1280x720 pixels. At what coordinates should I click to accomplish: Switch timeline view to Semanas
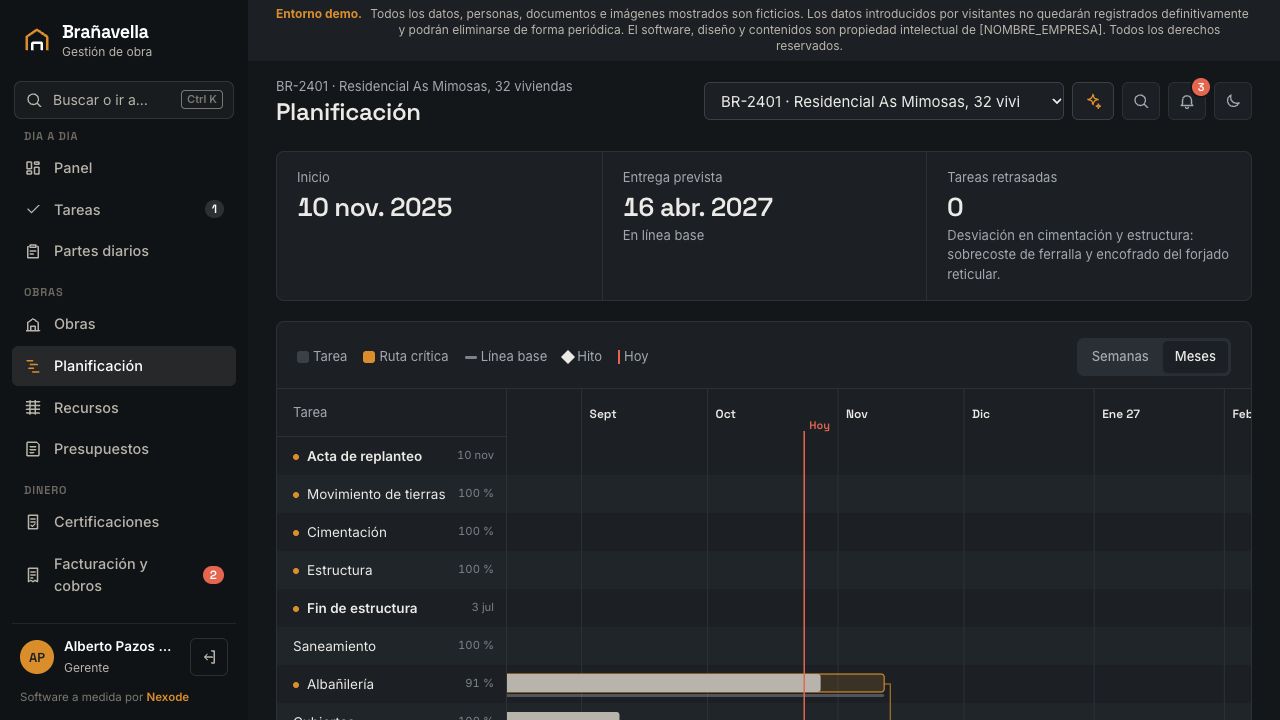pyautogui.click(x=1120, y=357)
